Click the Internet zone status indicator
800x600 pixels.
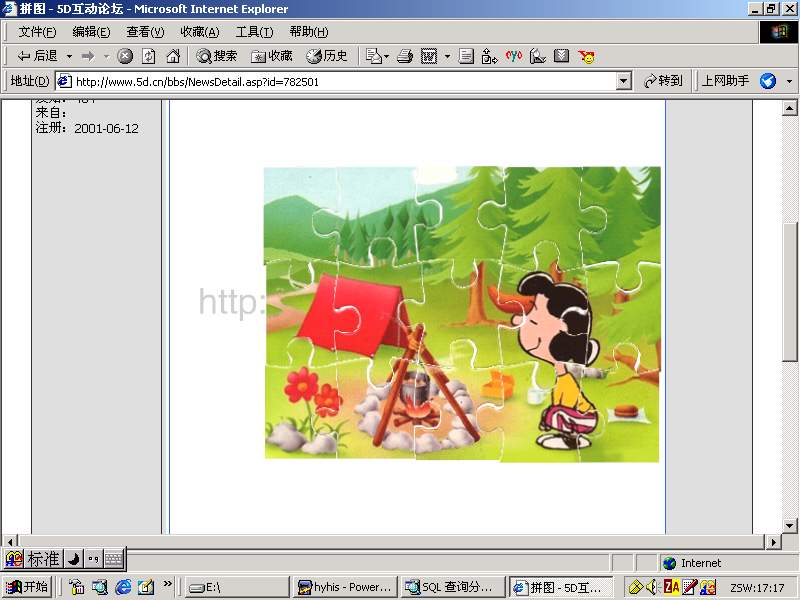(x=692, y=563)
